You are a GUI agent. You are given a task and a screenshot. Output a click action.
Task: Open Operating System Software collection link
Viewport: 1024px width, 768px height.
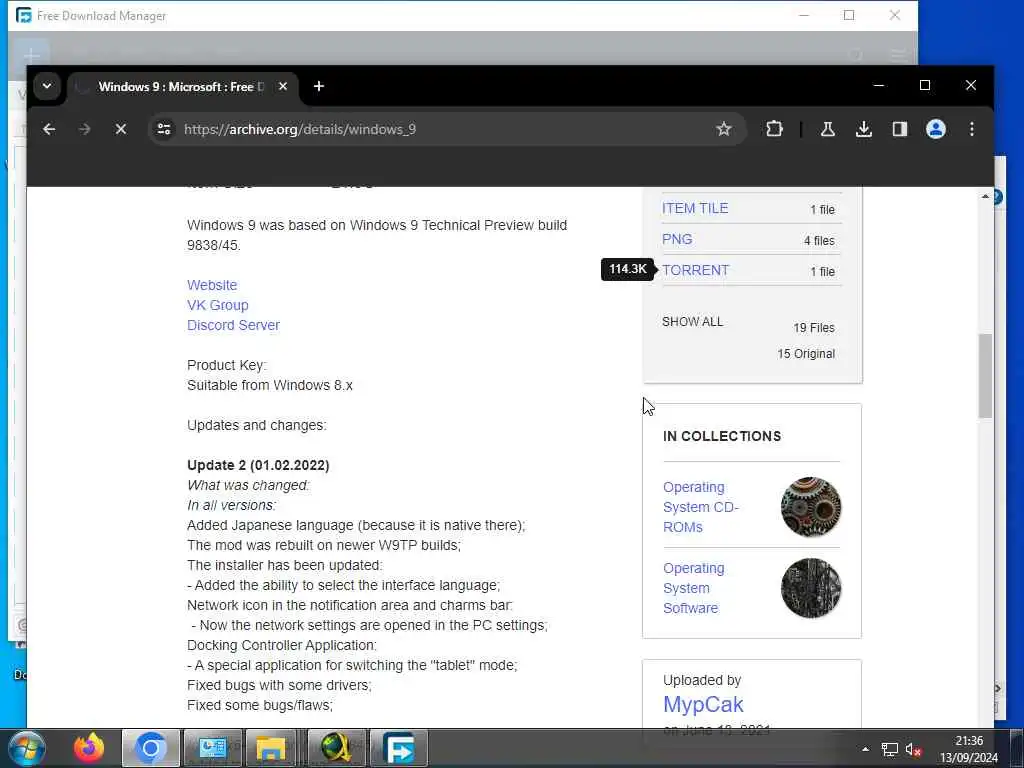coord(694,588)
